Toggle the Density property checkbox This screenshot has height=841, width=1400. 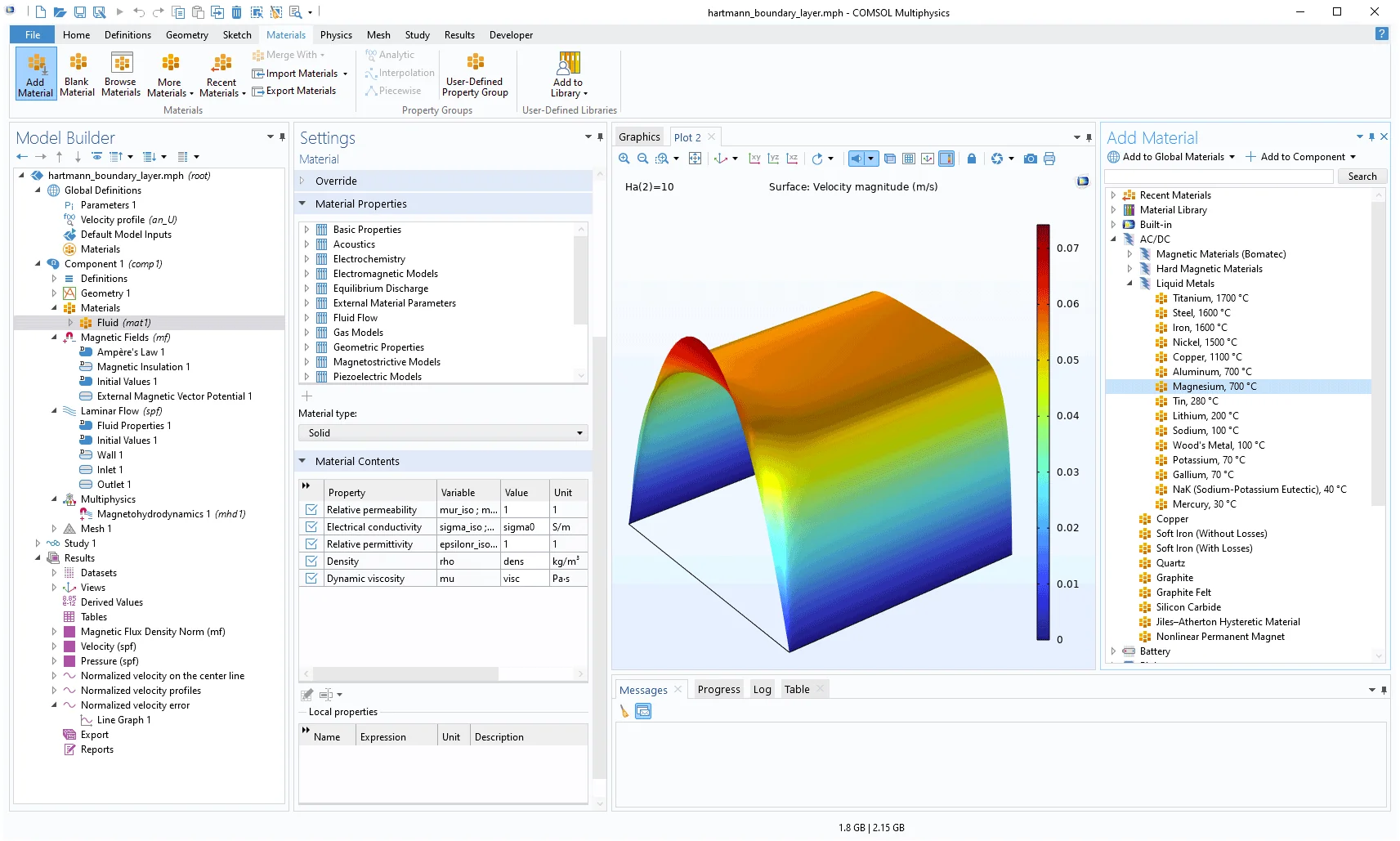[x=311, y=561]
